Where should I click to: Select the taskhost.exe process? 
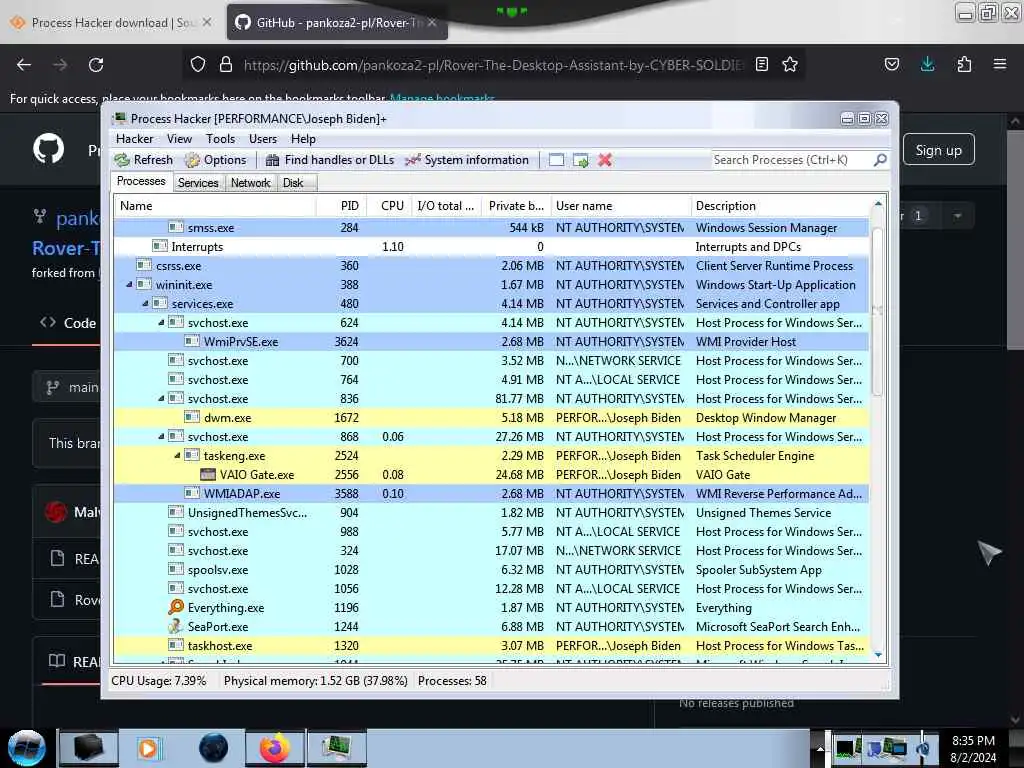point(491,645)
